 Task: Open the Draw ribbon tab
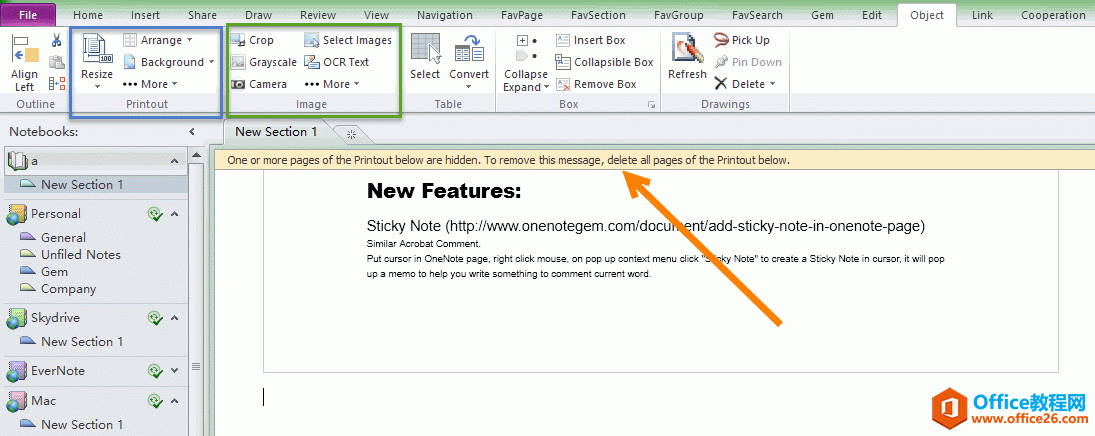click(x=259, y=15)
